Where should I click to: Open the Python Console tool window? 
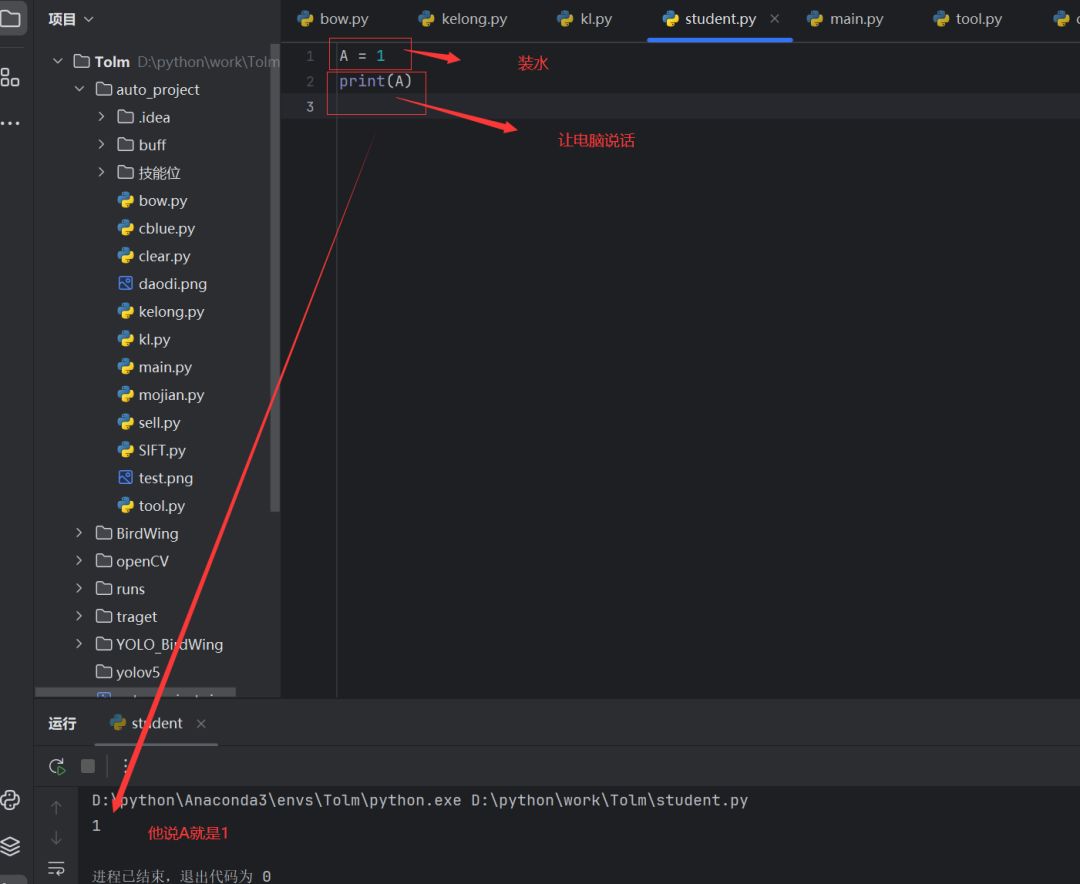pos(10,799)
